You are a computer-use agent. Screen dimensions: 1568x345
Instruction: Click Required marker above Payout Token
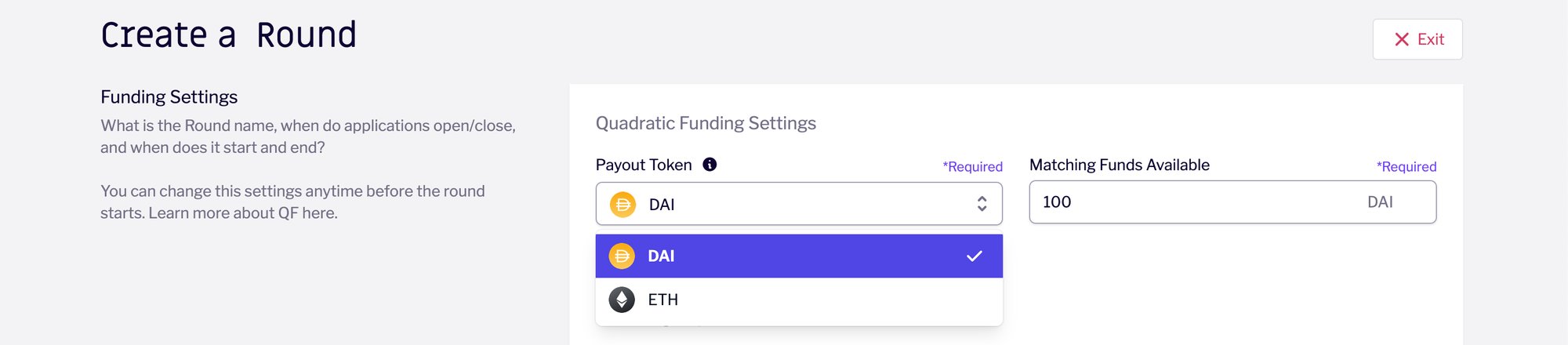tap(972, 166)
